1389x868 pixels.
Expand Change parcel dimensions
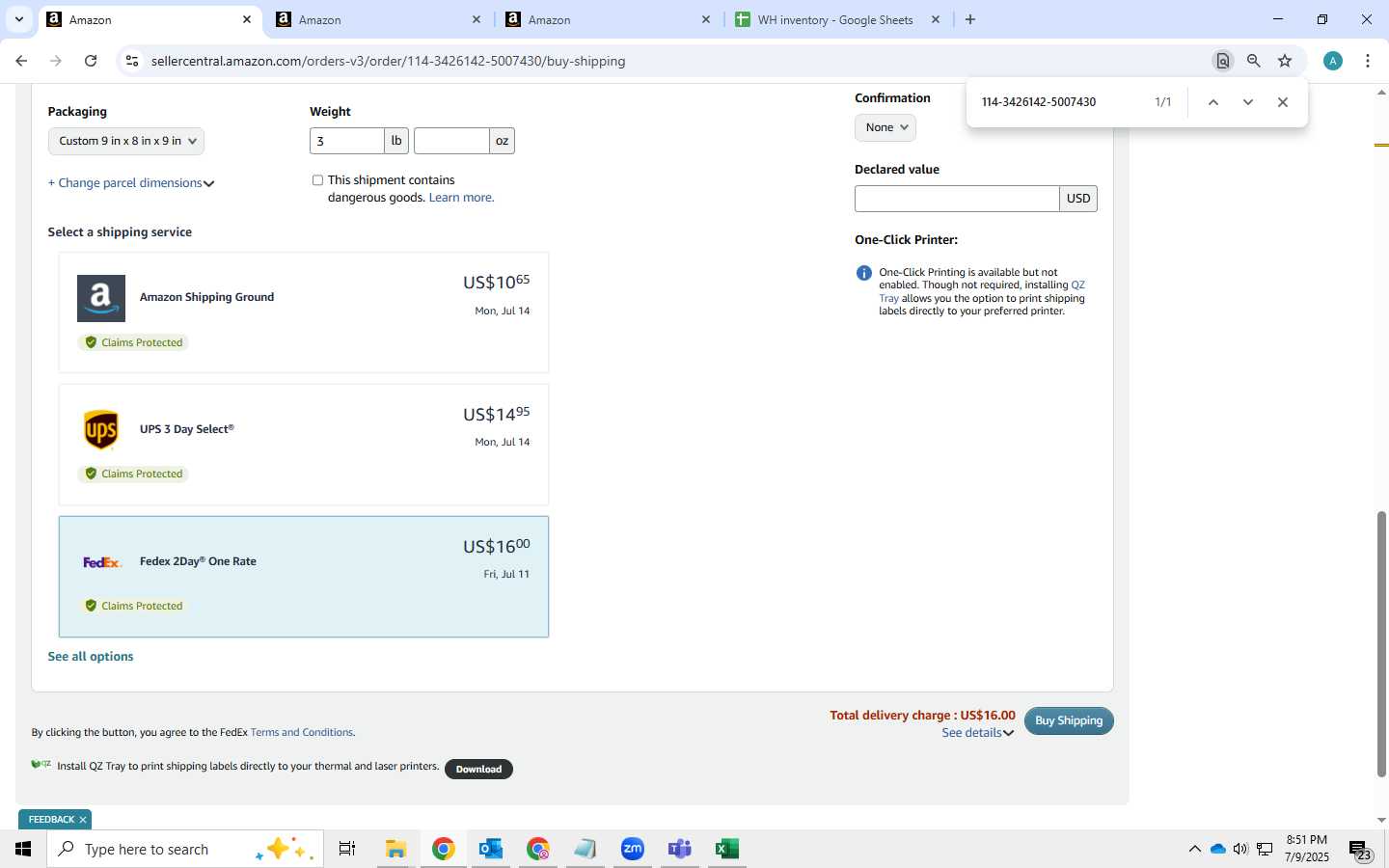point(131,183)
